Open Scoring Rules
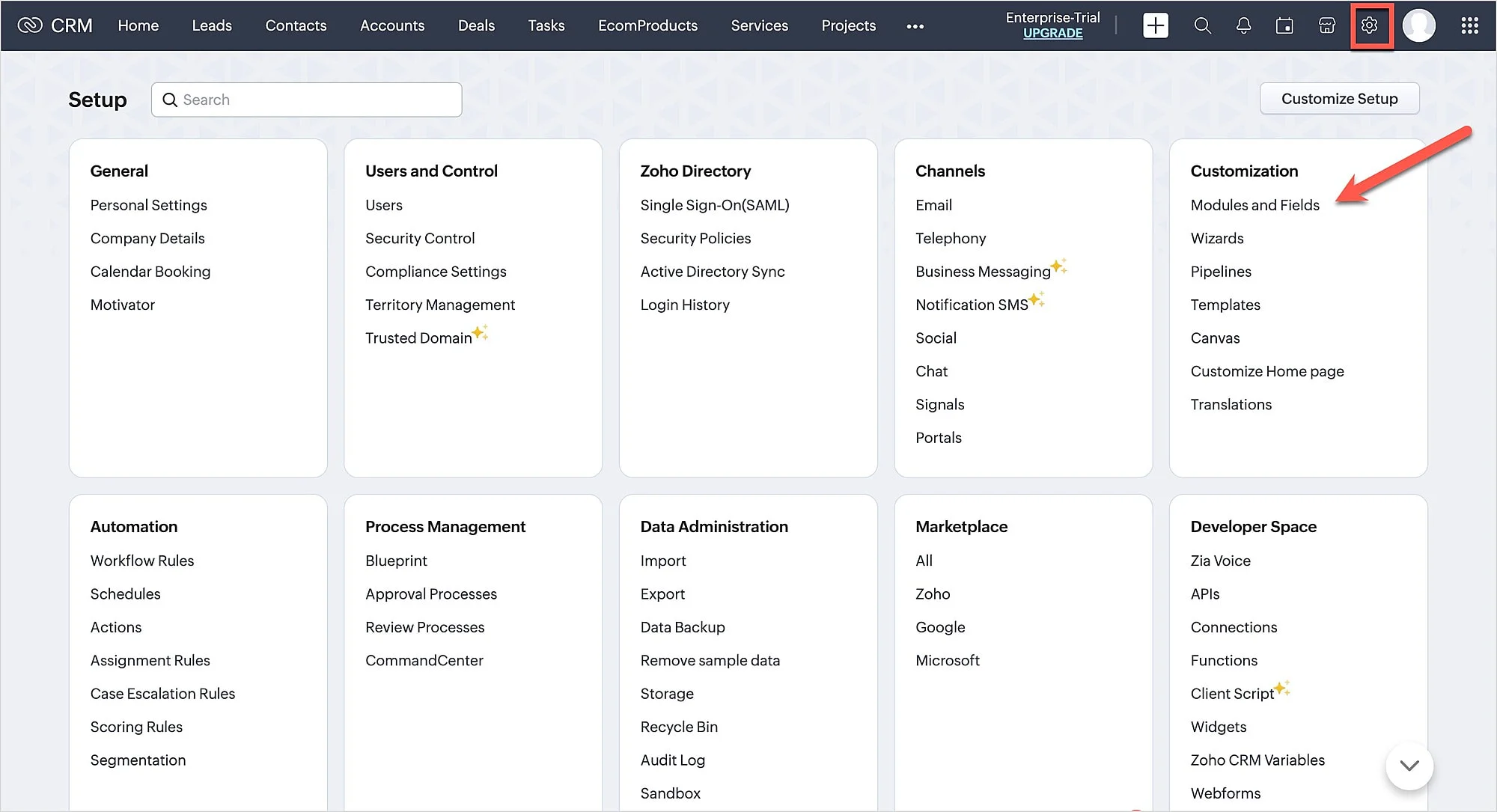1497x812 pixels. (136, 727)
